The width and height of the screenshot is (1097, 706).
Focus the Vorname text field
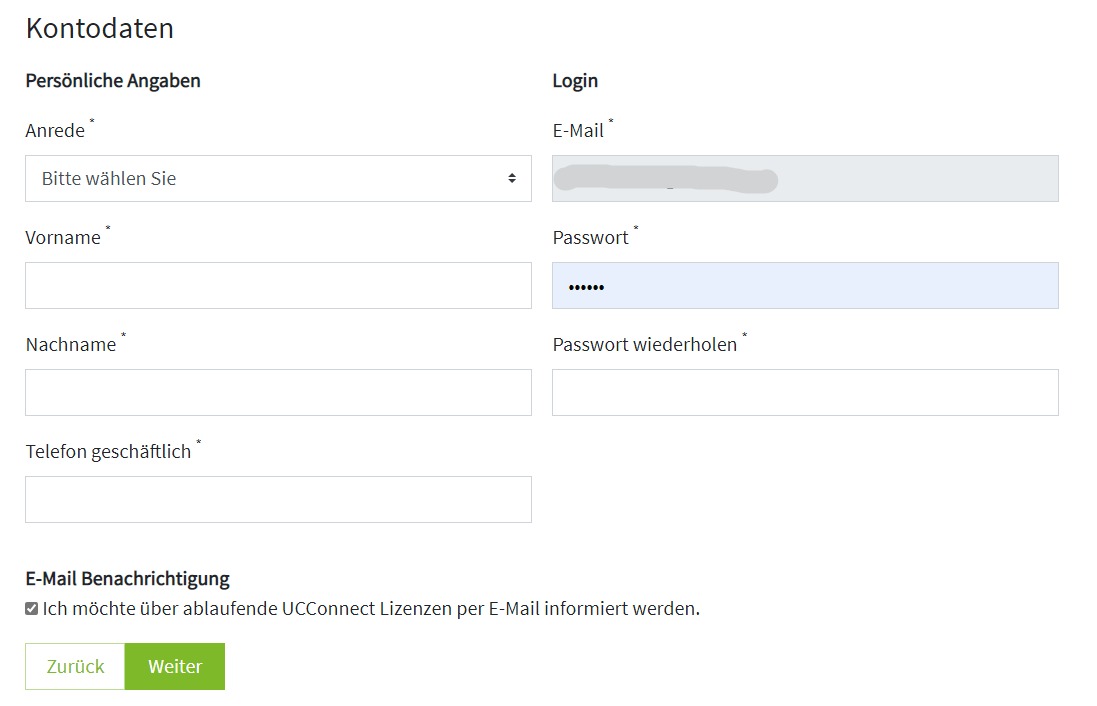[x=277, y=286]
